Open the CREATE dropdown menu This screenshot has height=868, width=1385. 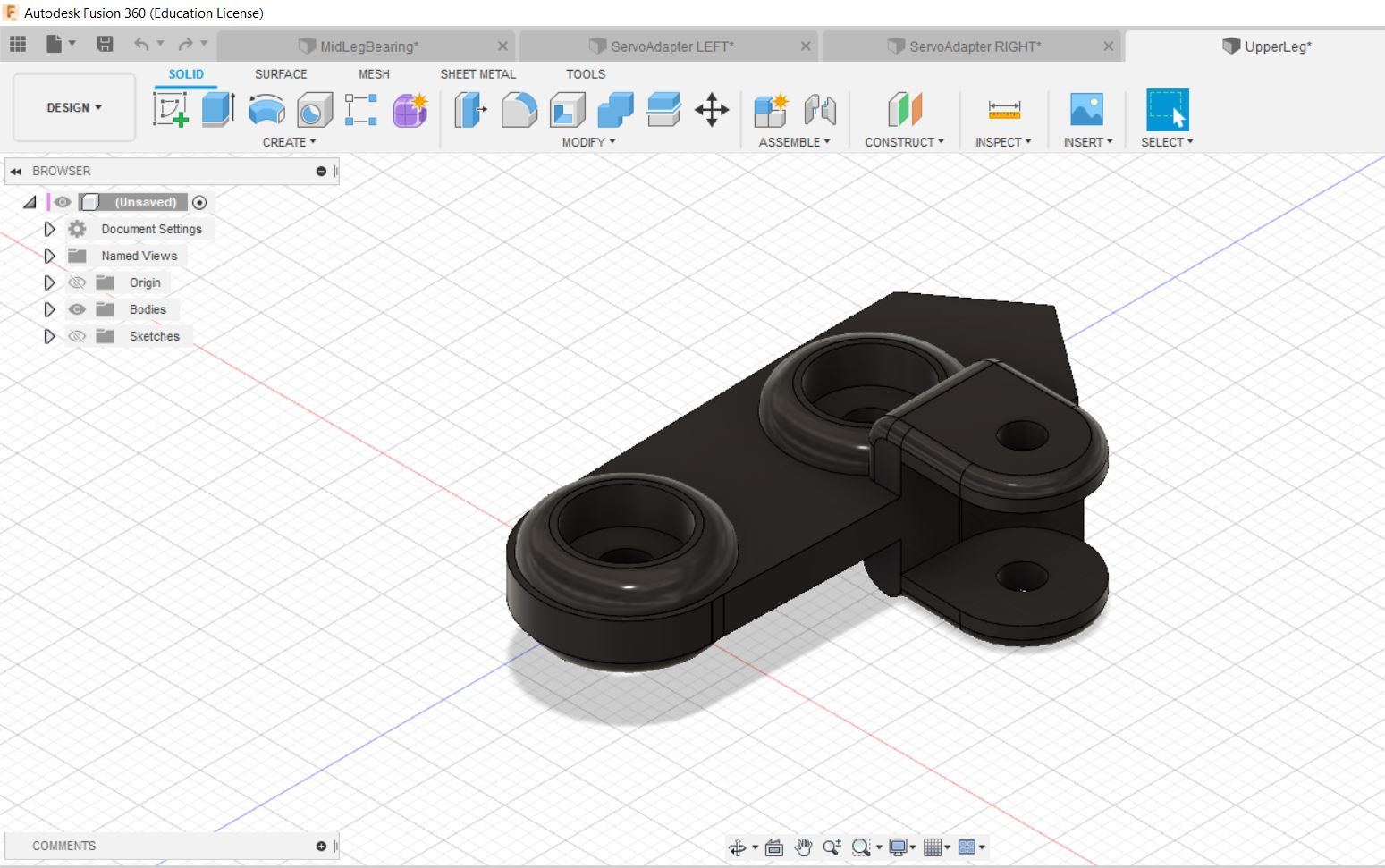[289, 142]
